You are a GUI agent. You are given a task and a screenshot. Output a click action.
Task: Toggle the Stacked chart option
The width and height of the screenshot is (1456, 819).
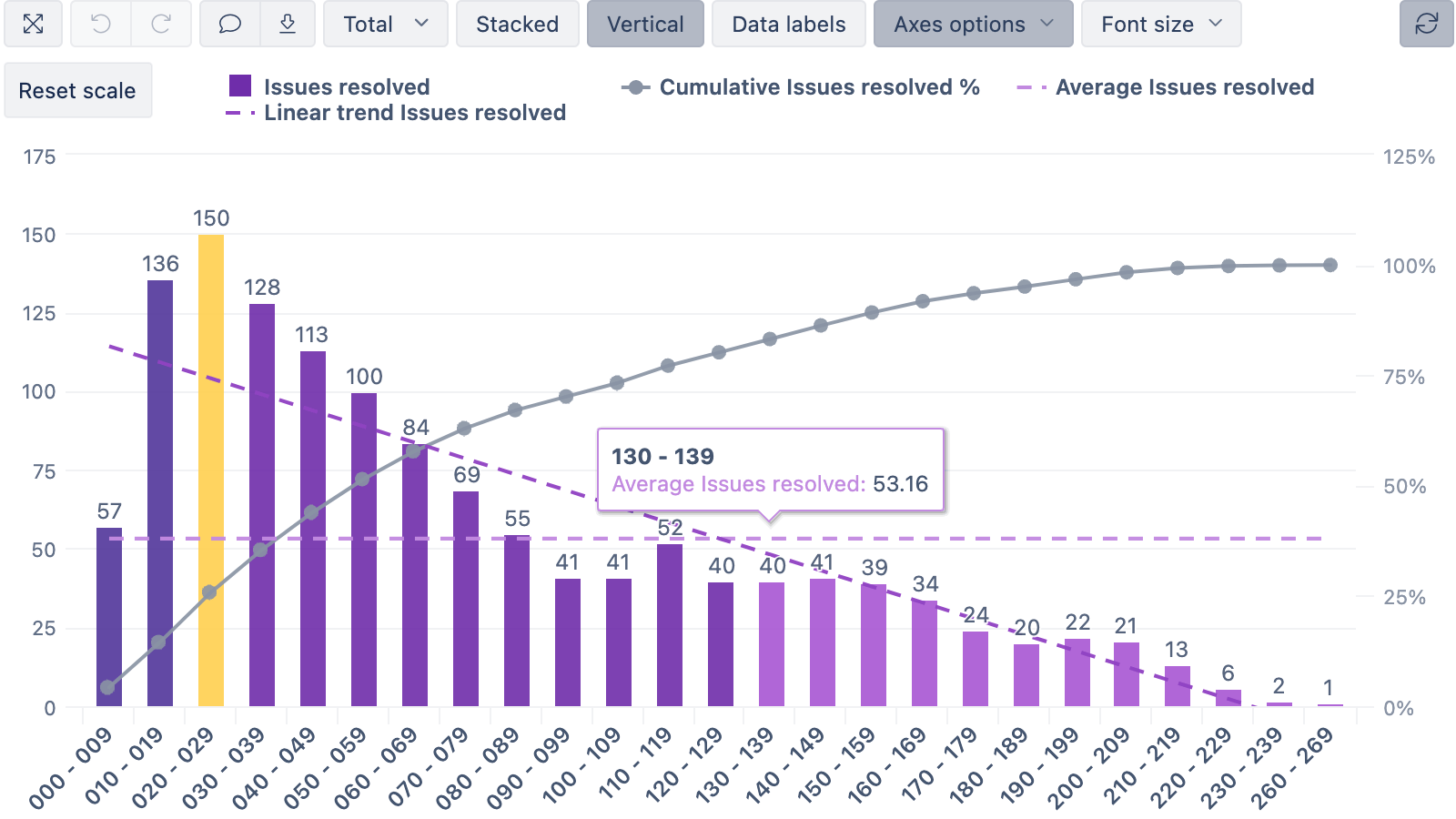tap(517, 25)
